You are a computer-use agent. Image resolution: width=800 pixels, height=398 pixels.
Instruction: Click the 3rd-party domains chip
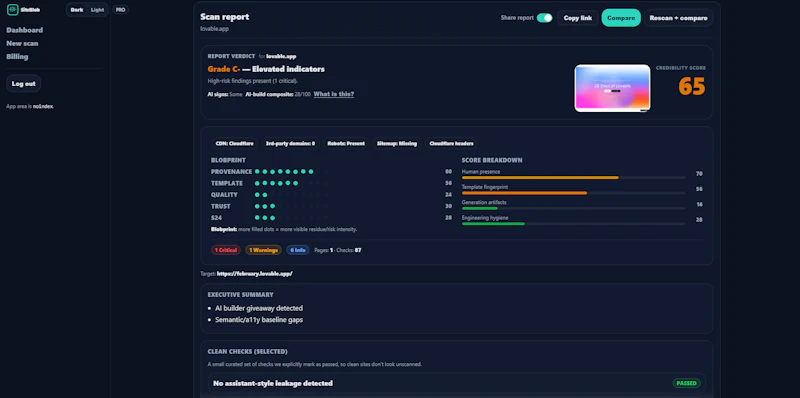290,143
